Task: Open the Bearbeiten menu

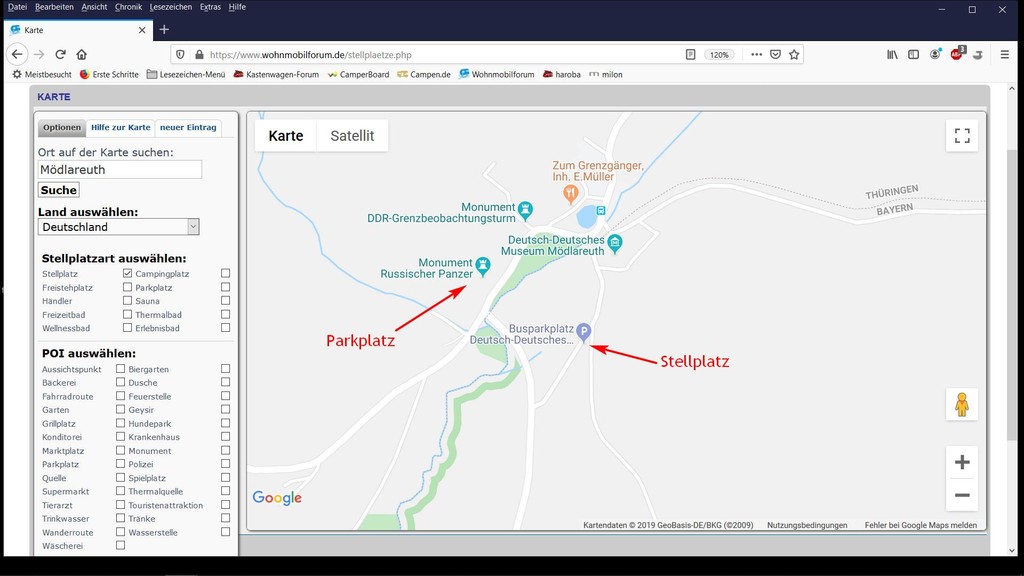Action: pyautogui.click(x=54, y=7)
